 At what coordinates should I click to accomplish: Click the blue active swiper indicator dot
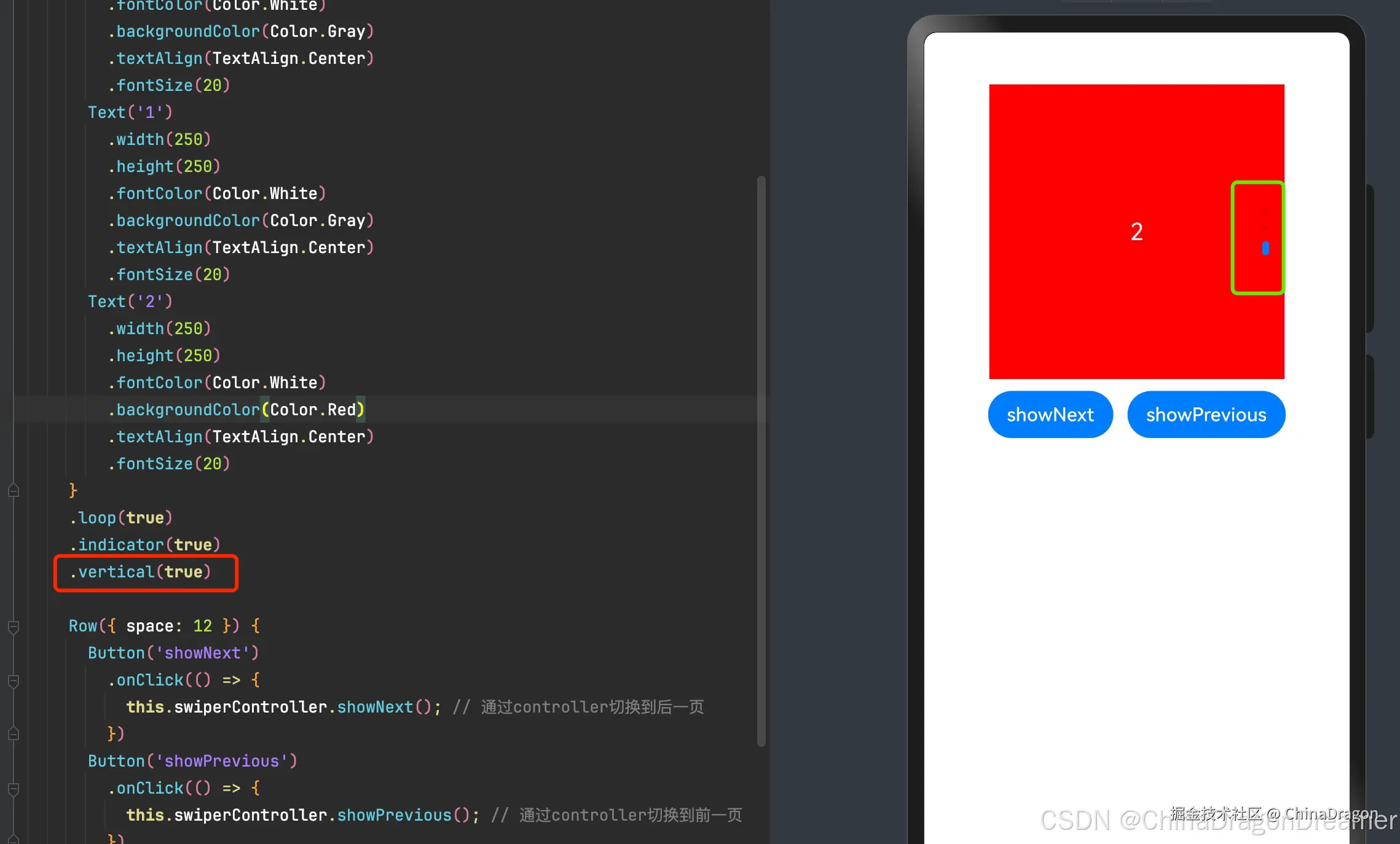pyautogui.click(x=1265, y=248)
